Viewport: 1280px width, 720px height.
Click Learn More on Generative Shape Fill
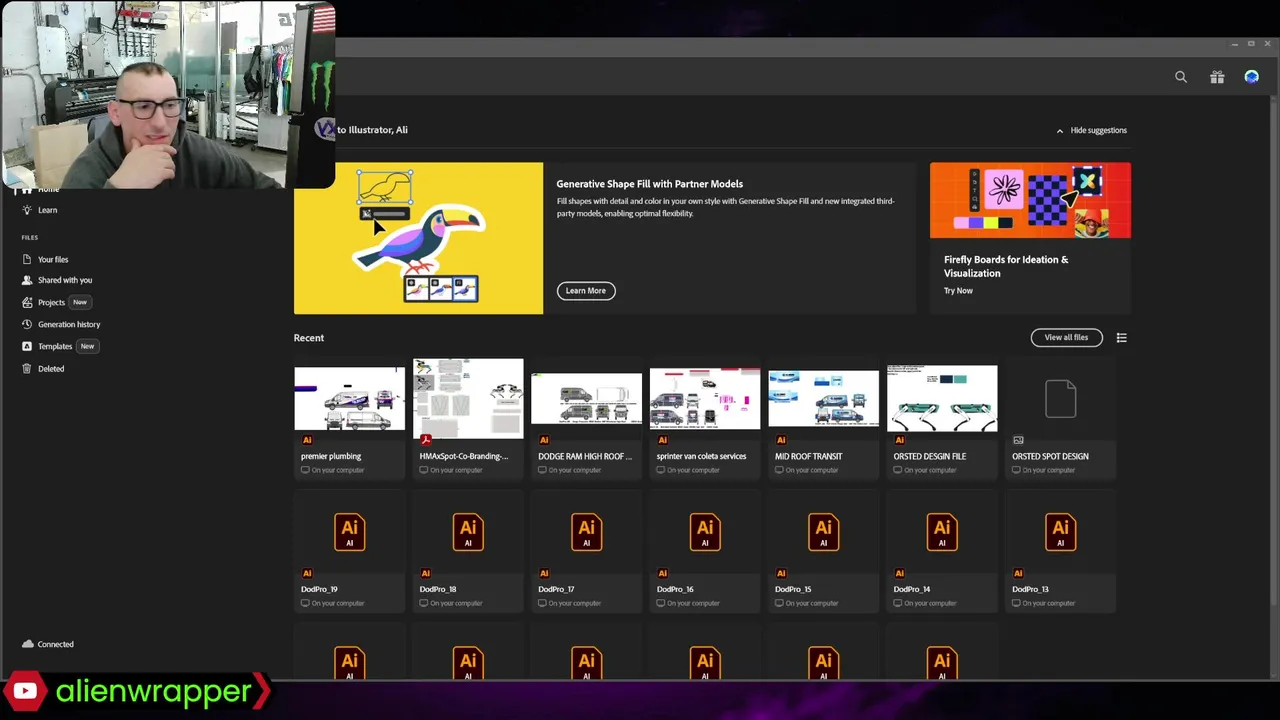pyautogui.click(x=586, y=291)
